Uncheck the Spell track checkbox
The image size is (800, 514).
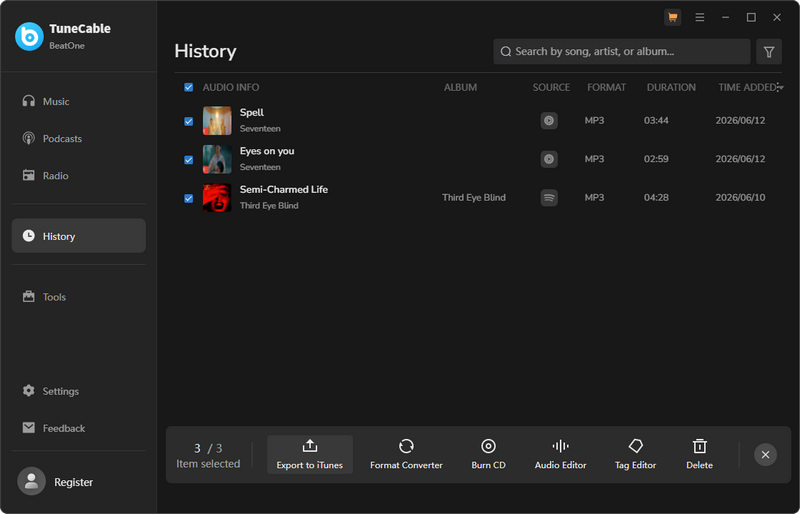pos(188,121)
